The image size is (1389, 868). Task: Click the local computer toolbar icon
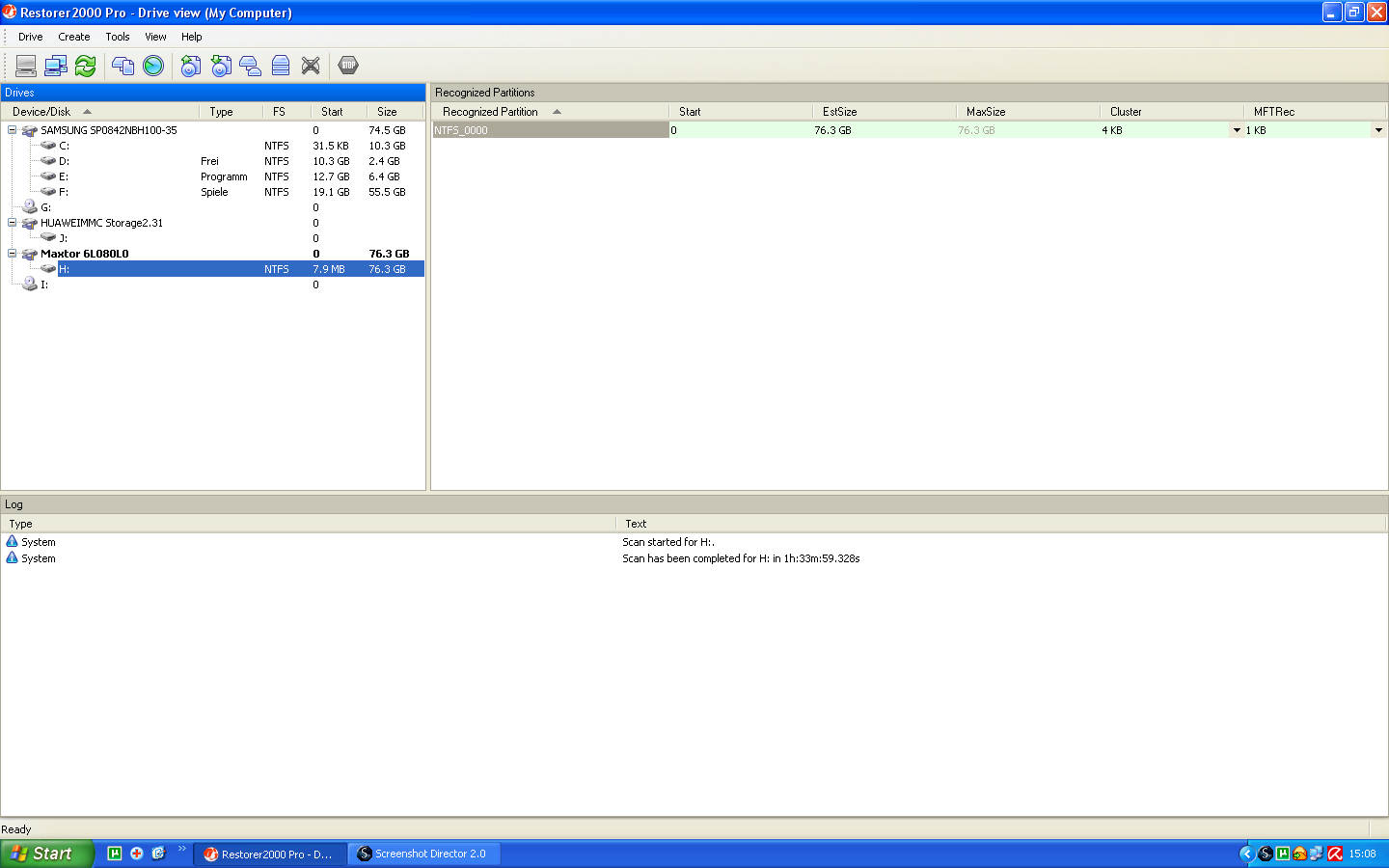click(26, 66)
